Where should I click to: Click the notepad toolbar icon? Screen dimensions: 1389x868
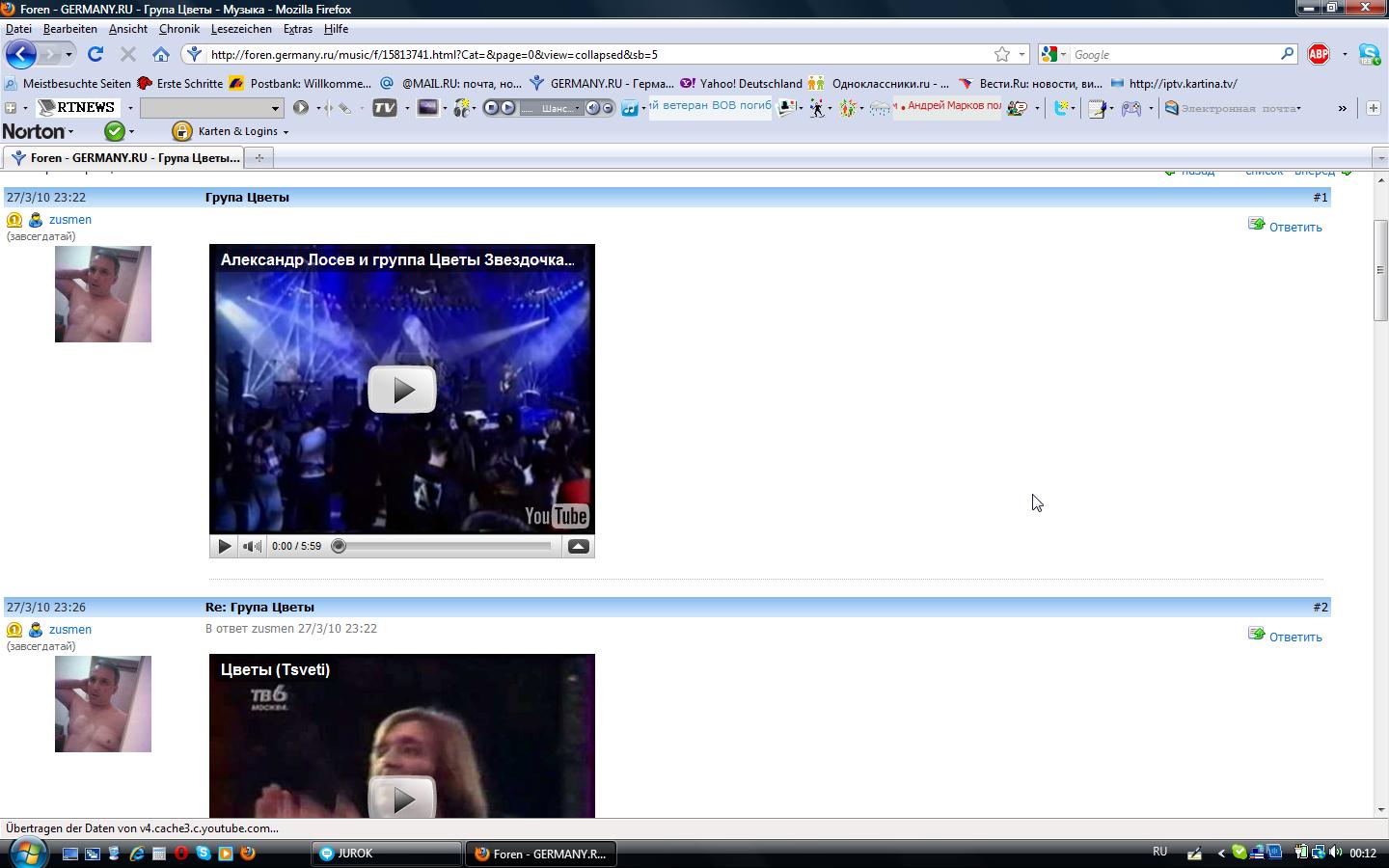tap(1096, 108)
